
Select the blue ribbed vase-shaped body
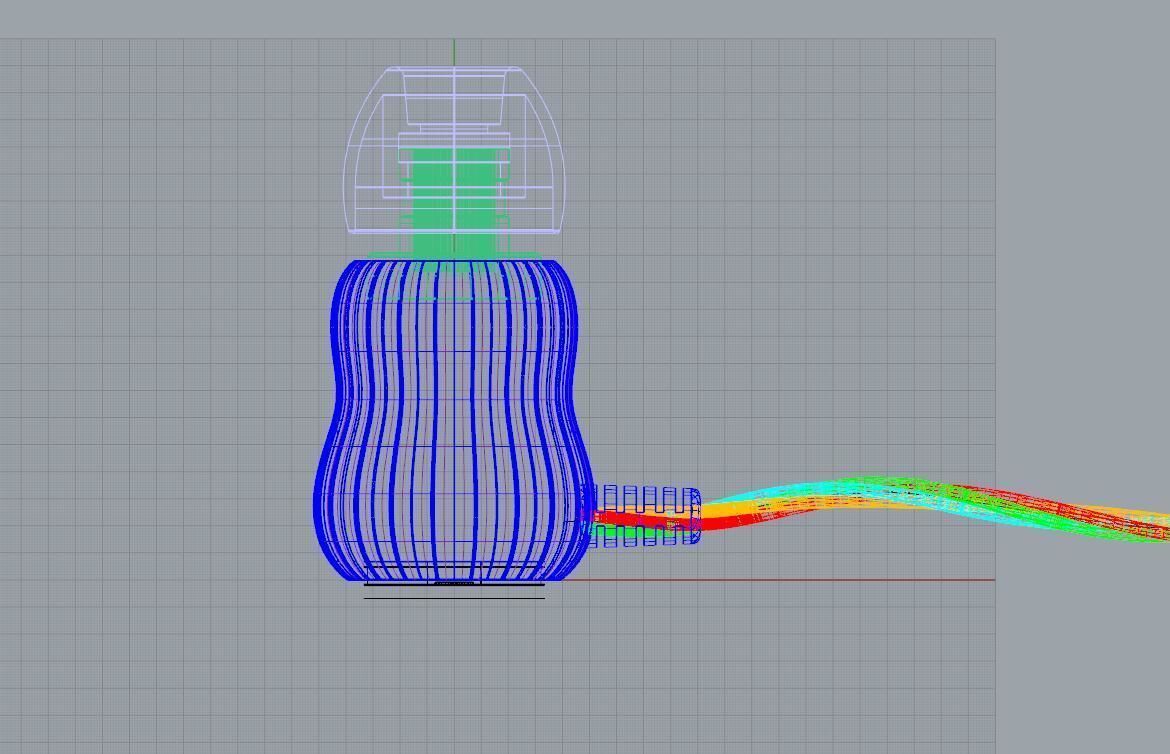(453, 420)
